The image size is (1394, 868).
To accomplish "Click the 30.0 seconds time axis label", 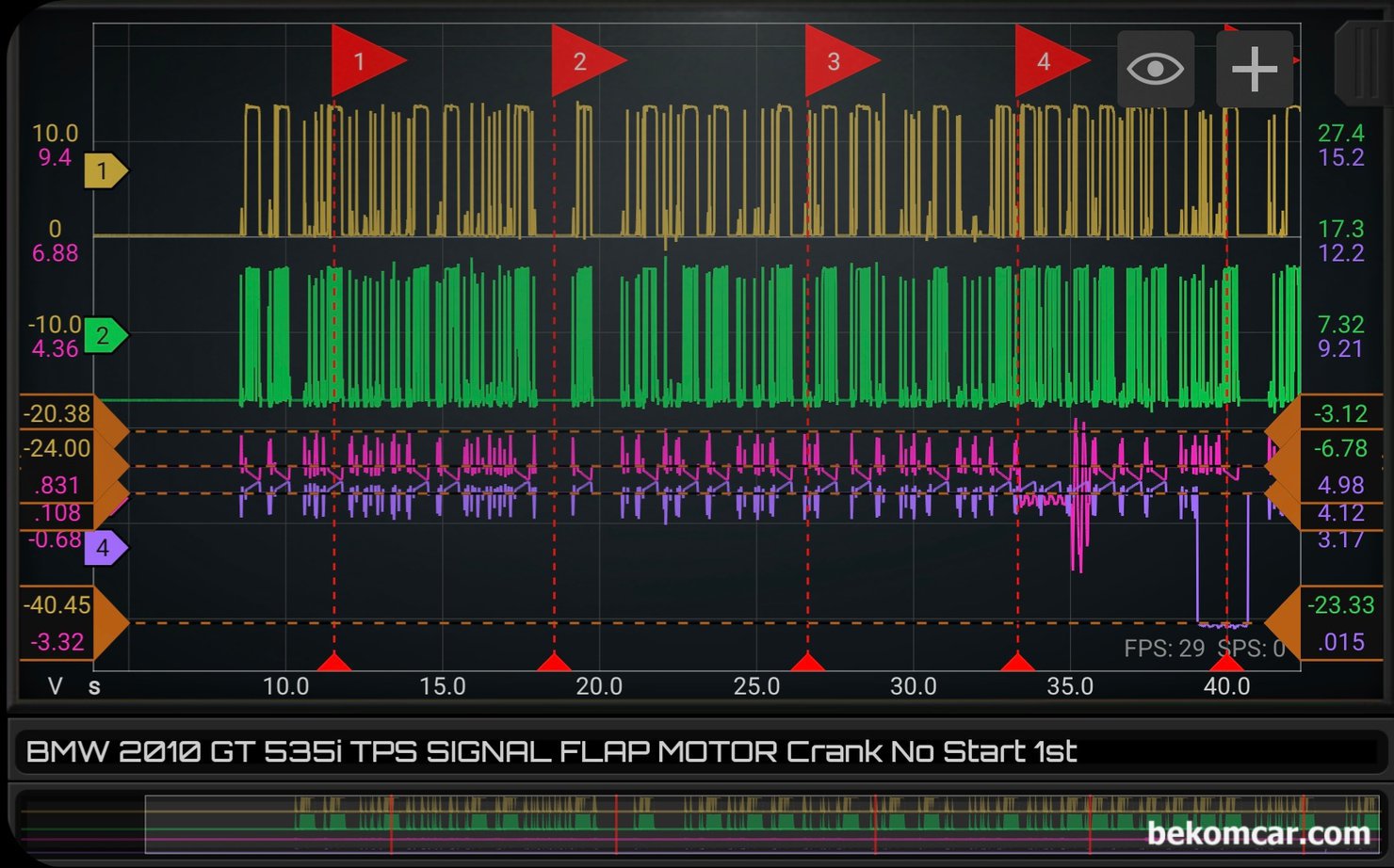I will [x=913, y=686].
